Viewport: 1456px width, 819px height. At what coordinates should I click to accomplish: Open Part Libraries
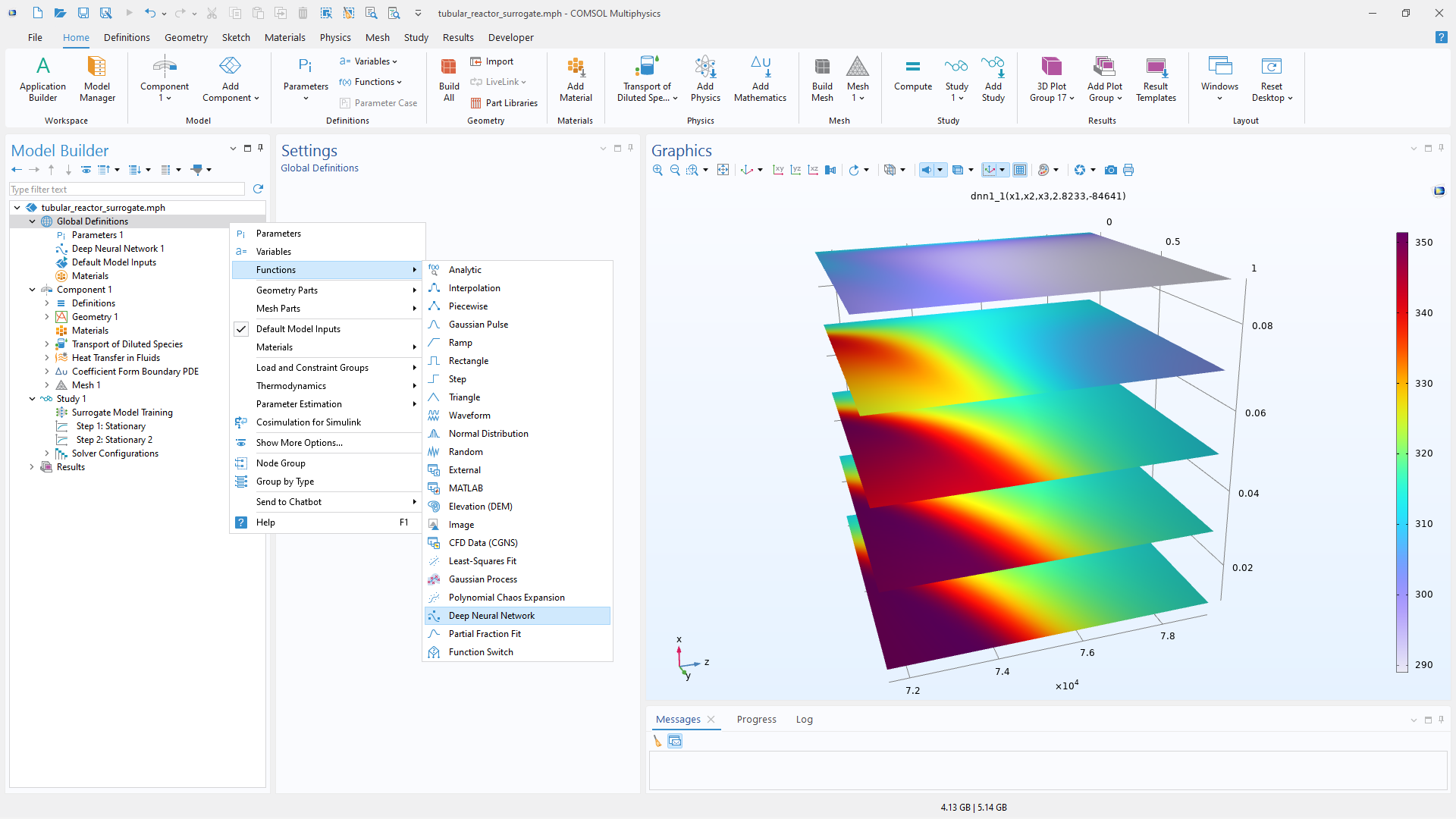(x=504, y=103)
